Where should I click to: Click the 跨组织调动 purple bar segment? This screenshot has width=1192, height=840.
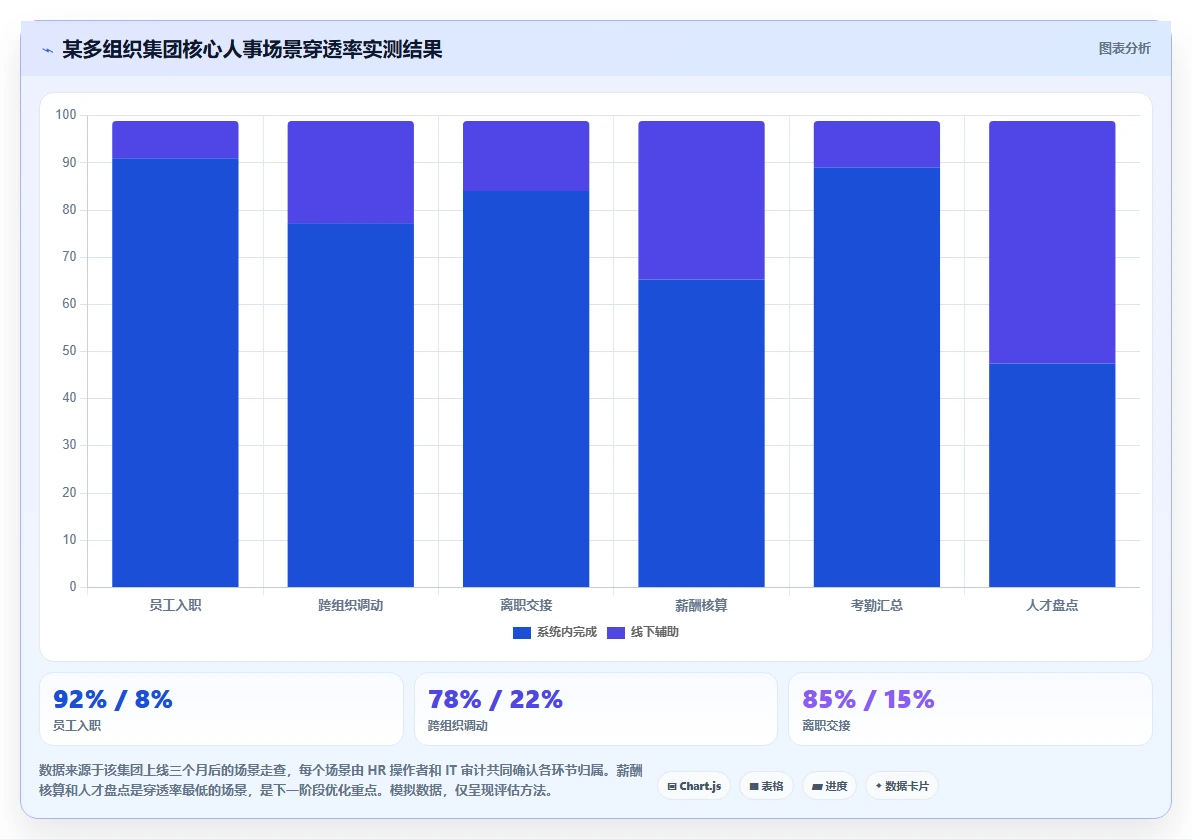click(x=350, y=173)
